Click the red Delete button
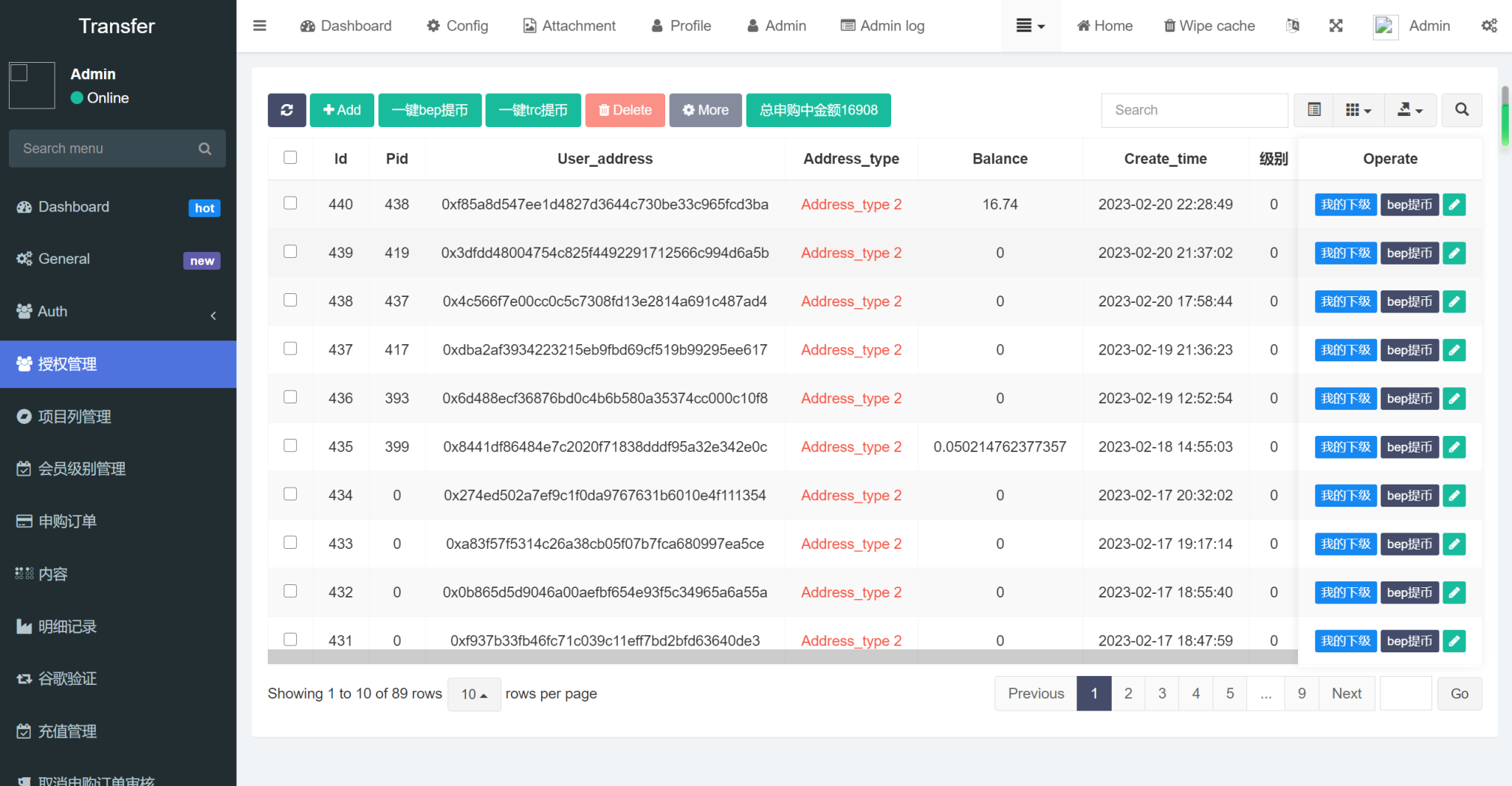The height and width of the screenshot is (786, 1512). coord(625,110)
